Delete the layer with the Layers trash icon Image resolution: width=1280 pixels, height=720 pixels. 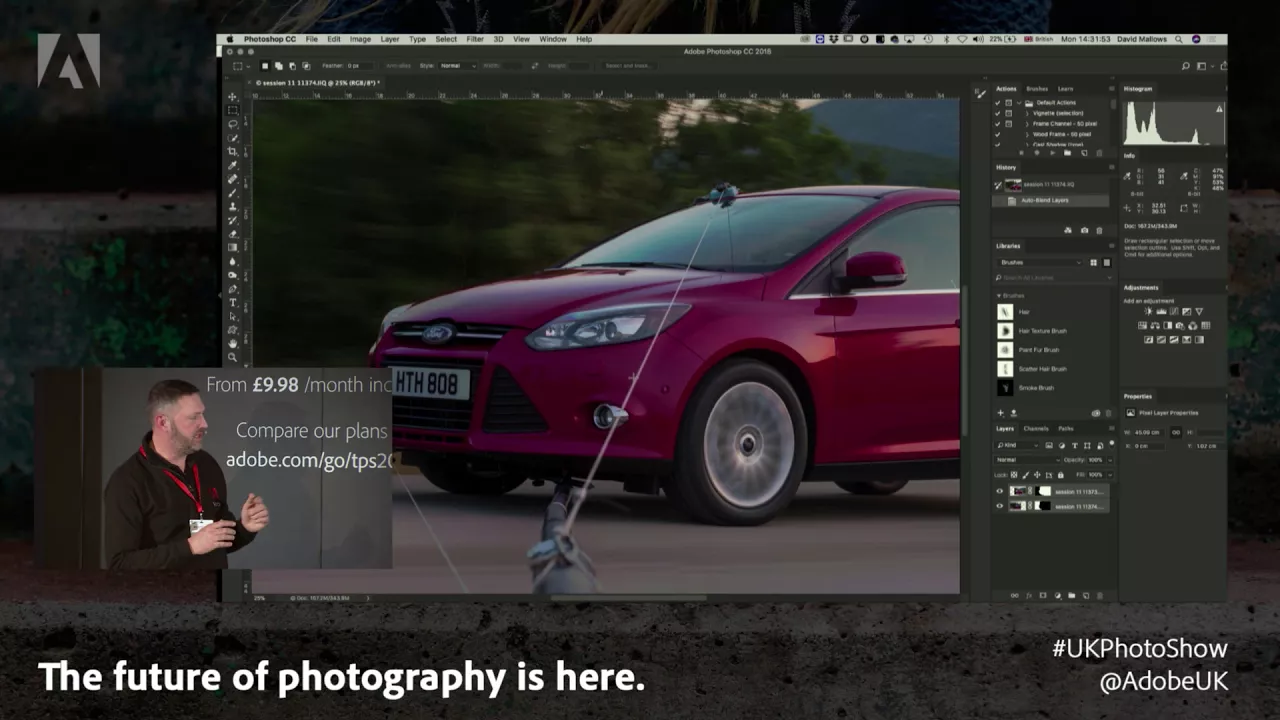click(1099, 595)
